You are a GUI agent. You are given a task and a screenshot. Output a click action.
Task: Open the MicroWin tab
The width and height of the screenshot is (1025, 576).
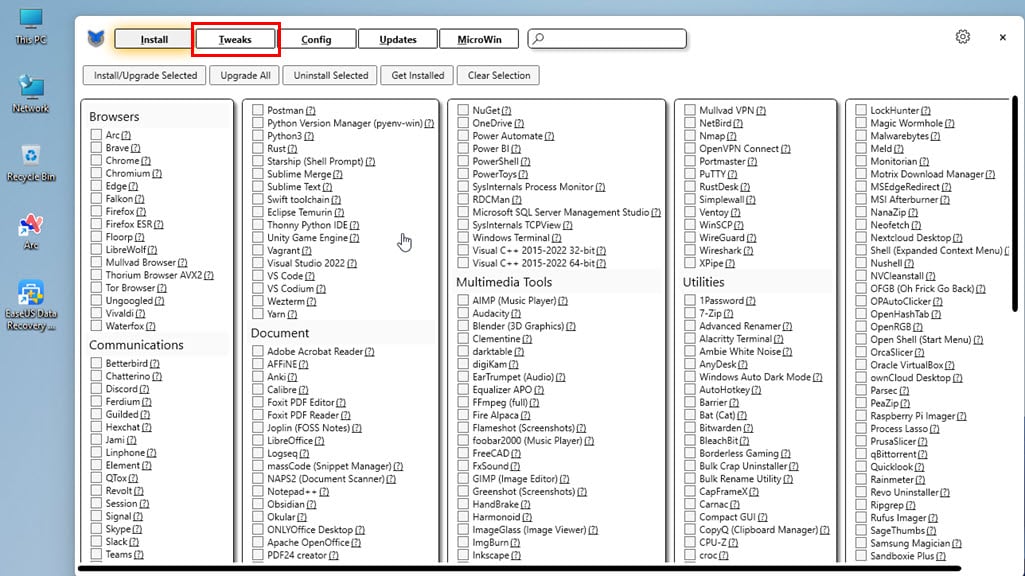[x=479, y=39]
